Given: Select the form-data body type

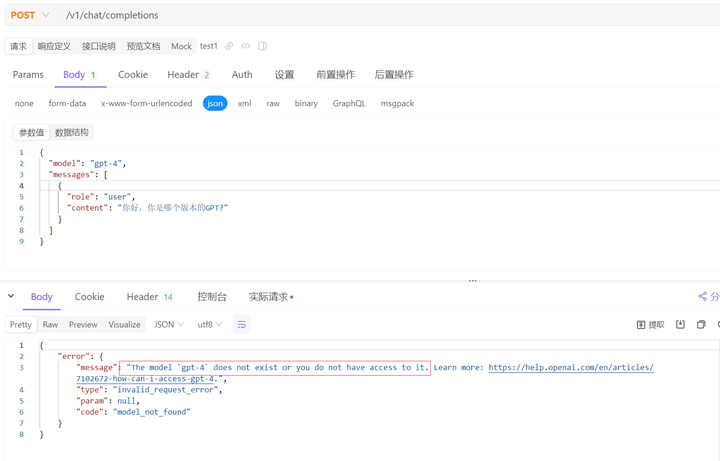Looking at the screenshot, I should click(x=67, y=104).
